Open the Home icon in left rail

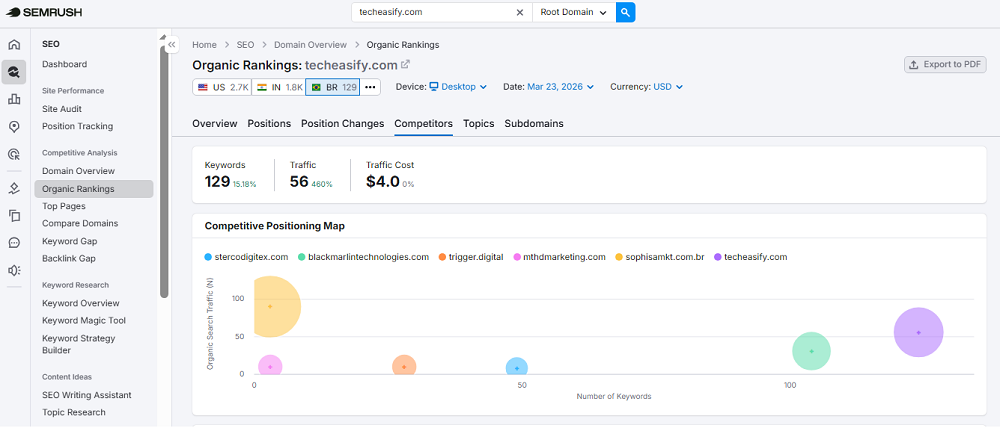pos(14,45)
